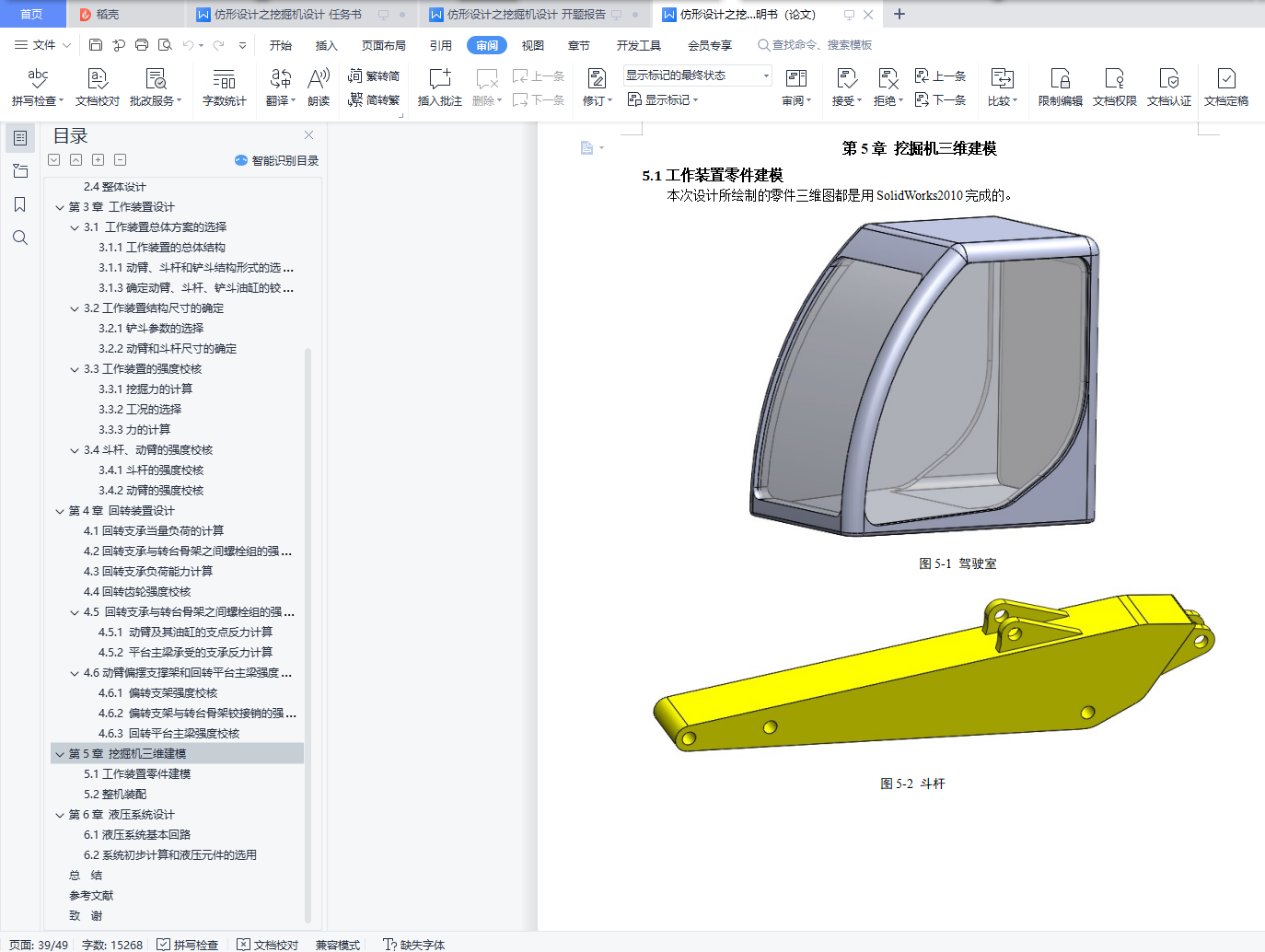Collapse 第 4 章 回转装置设计 node
1265x952 pixels.
click(60, 511)
